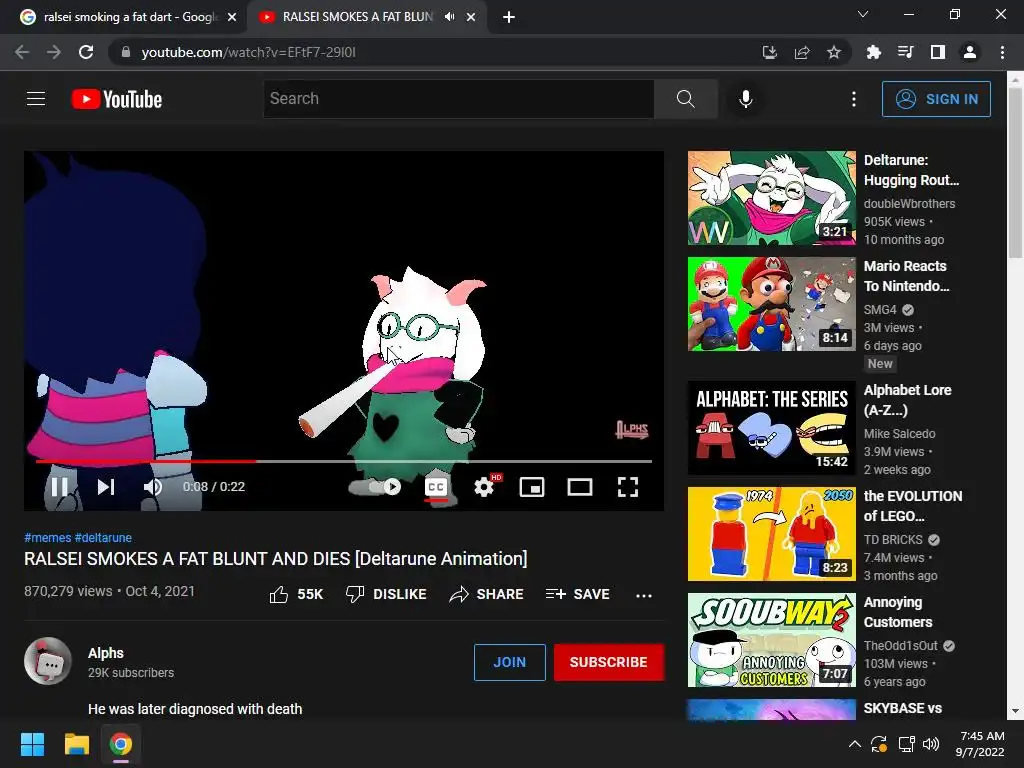View site information lock icon
The width and height of the screenshot is (1024, 768).
click(x=126, y=52)
